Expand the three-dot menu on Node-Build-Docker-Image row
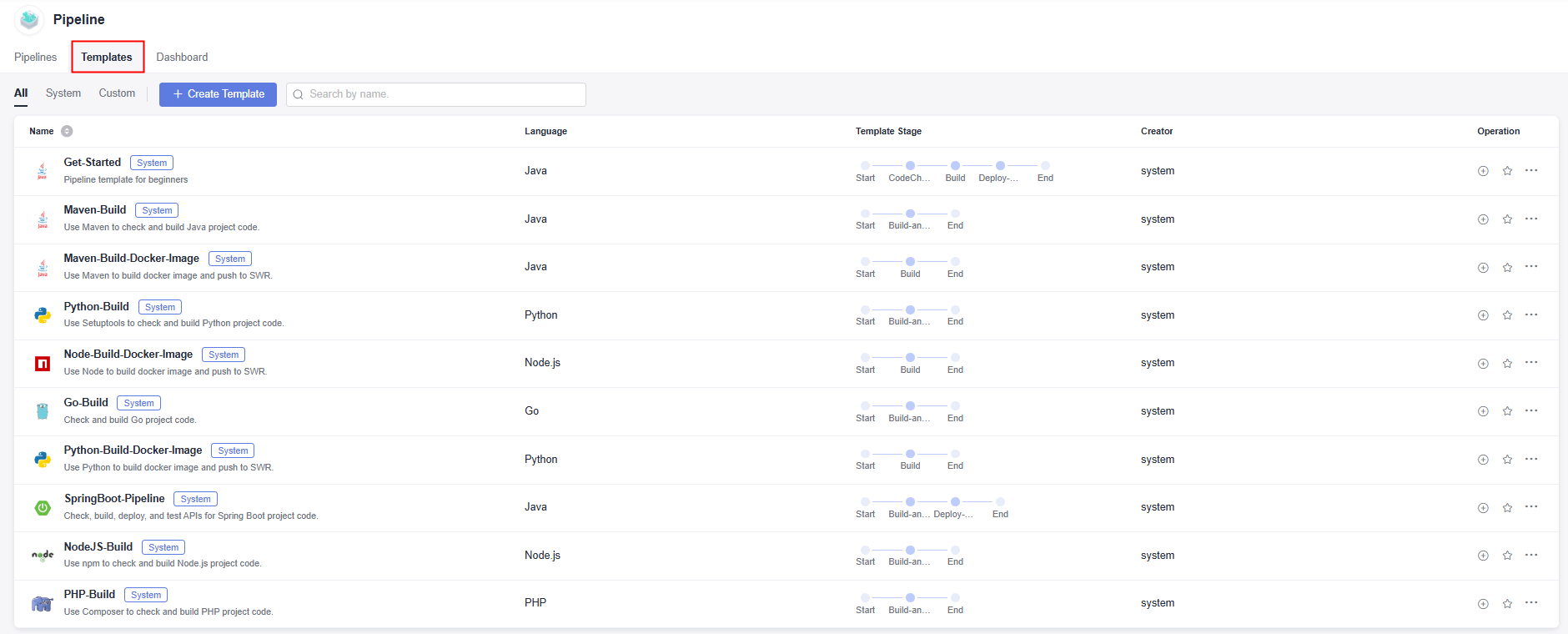 coord(1531,363)
